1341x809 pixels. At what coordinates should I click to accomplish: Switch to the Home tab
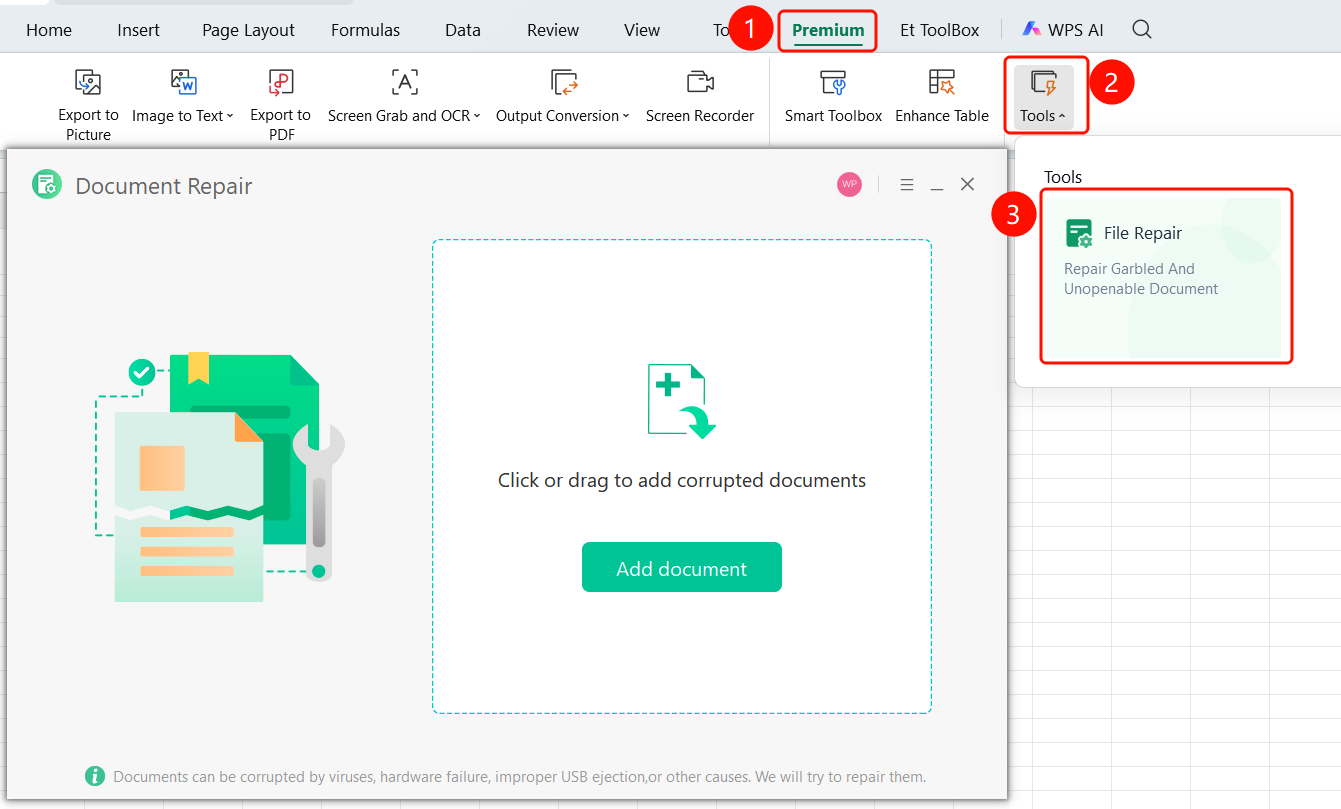coord(49,30)
